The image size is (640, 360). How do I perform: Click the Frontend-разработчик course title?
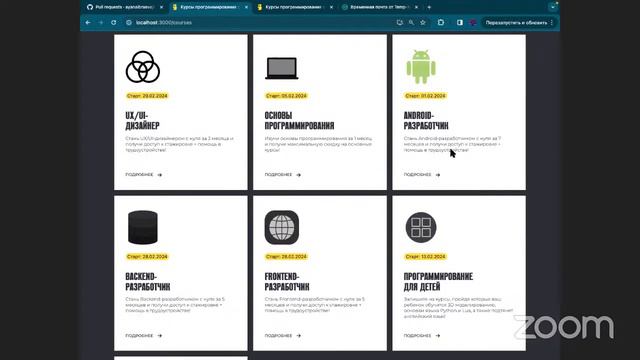click(287, 282)
